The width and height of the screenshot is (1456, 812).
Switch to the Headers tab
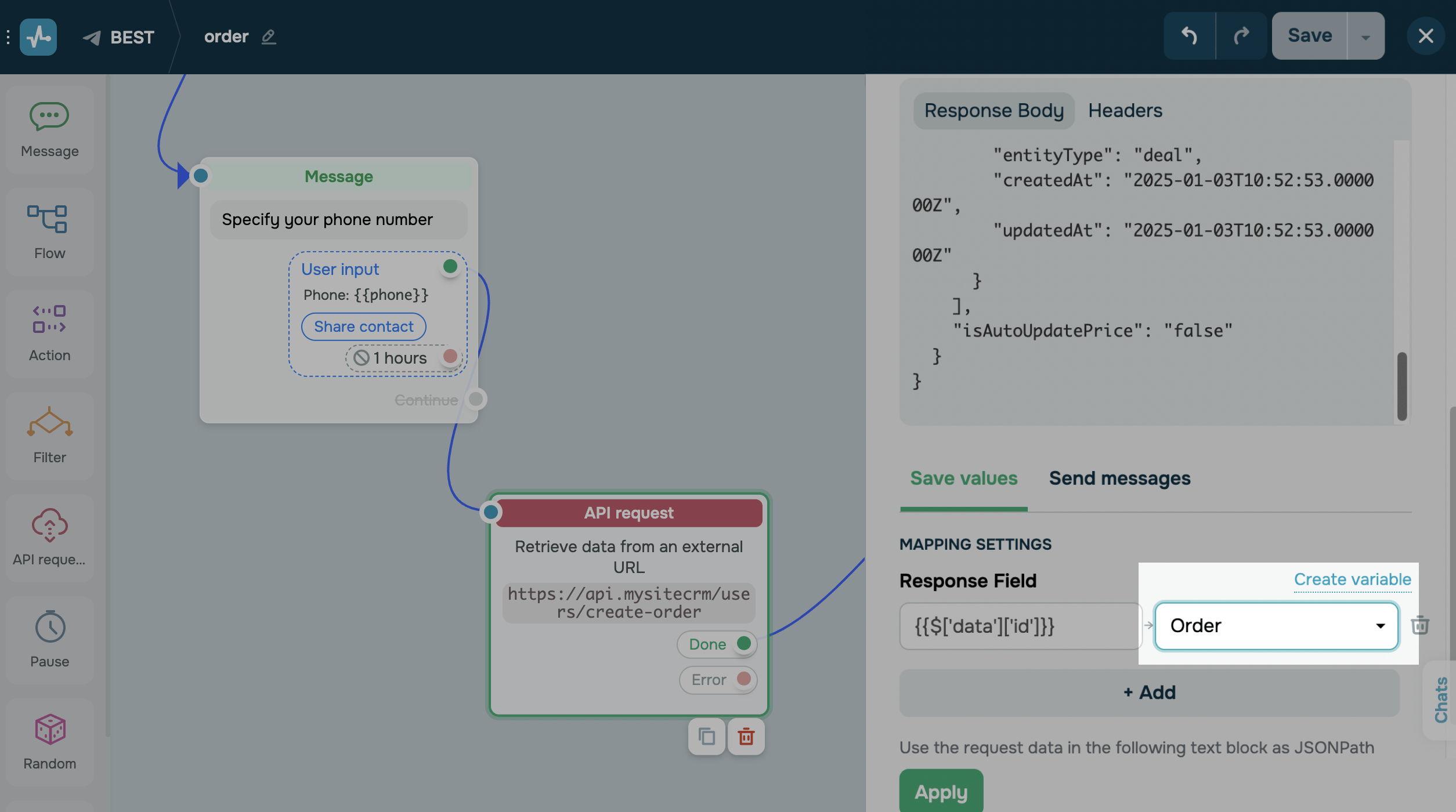pyautogui.click(x=1125, y=110)
